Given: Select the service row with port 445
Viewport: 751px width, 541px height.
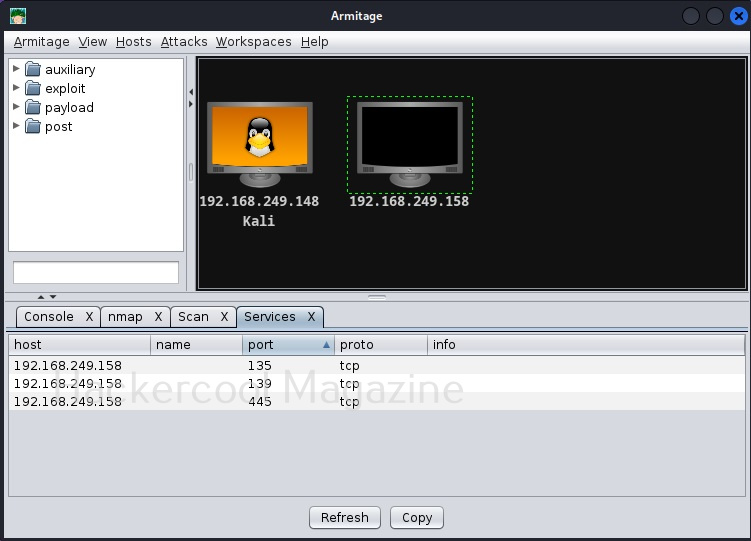Looking at the screenshot, I should (x=376, y=401).
